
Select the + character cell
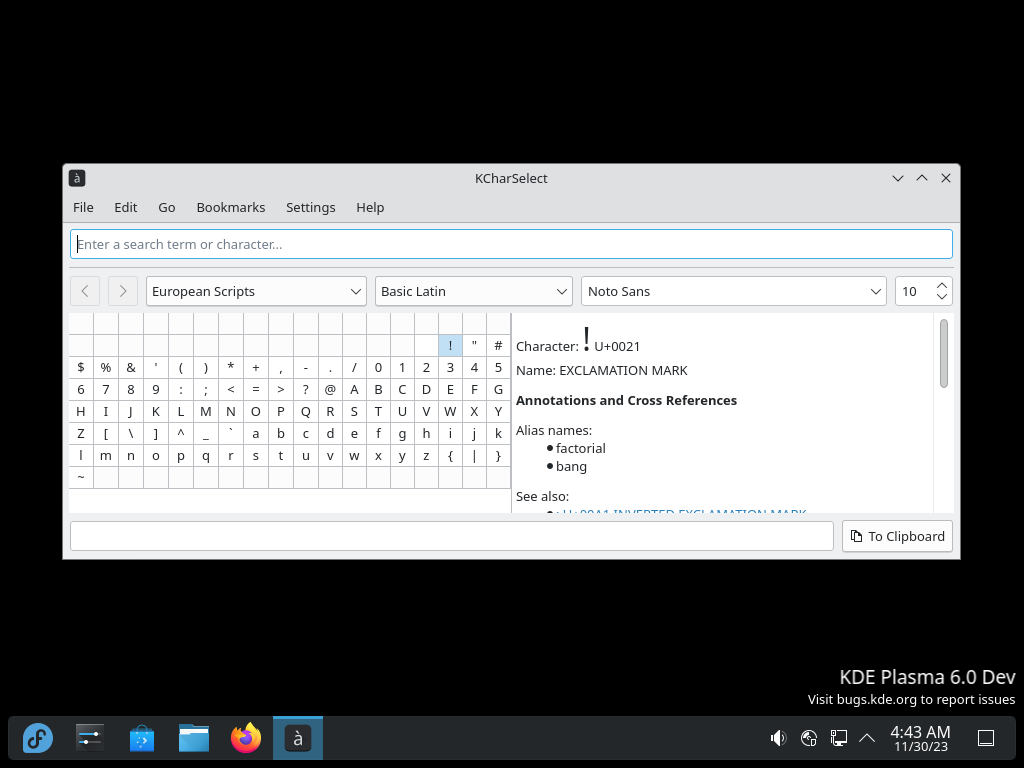coord(255,368)
